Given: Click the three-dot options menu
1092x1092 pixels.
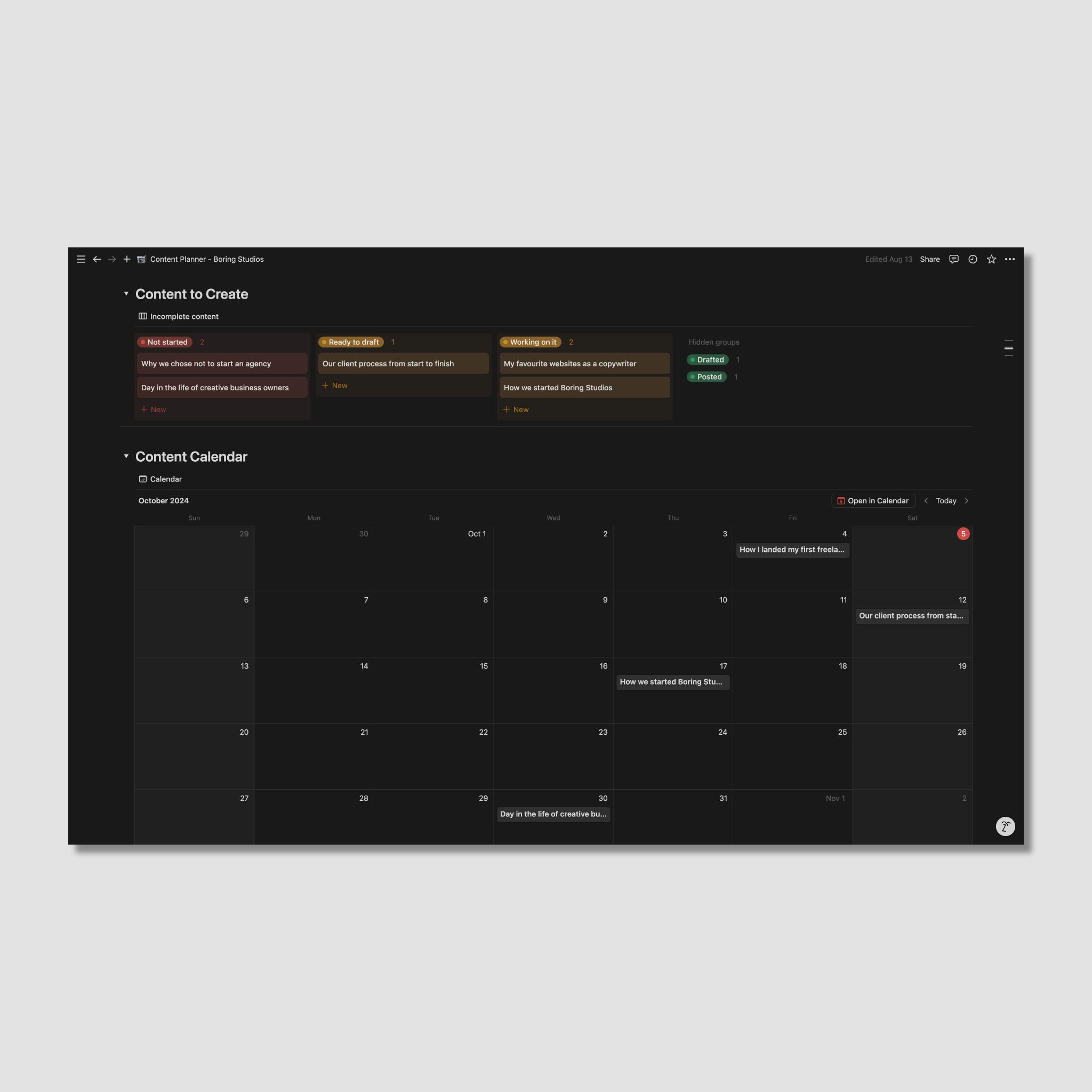Looking at the screenshot, I should (x=1010, y=259).
